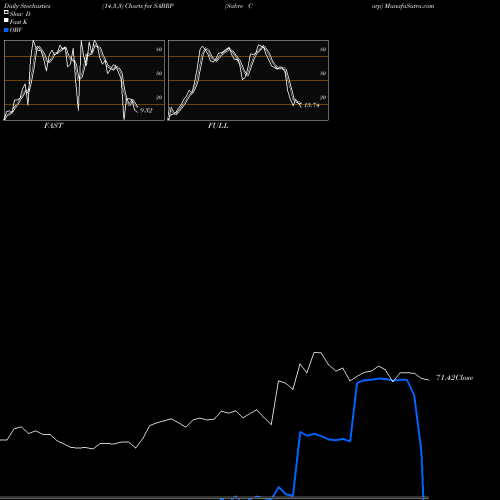Click the 'Charts for SABRP' text
The height and width of the screenshot is (500, 500).
click(x=149, y=6)
